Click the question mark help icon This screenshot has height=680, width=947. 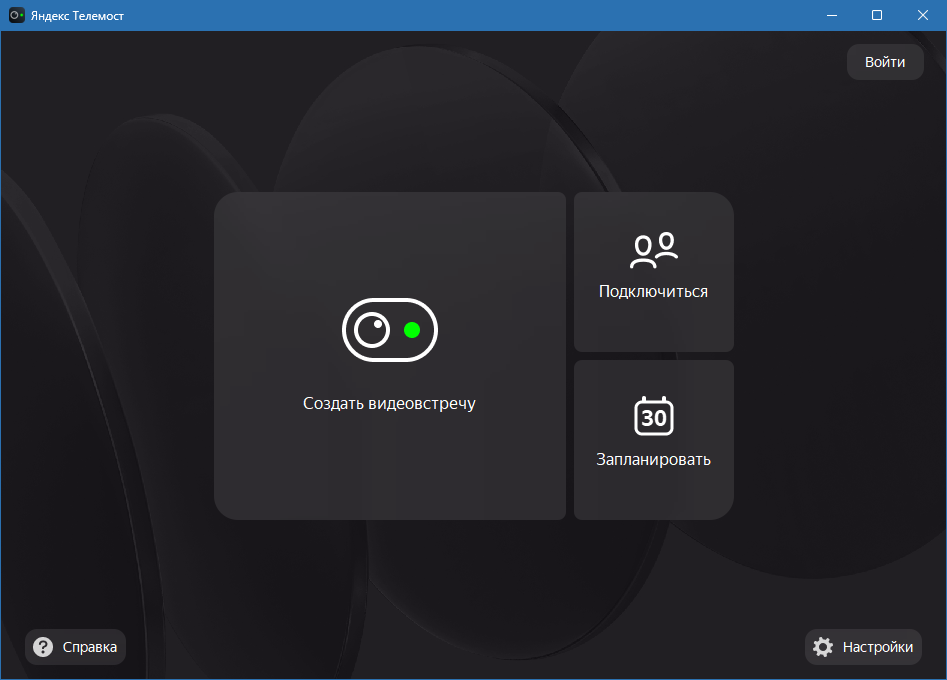(x=43, y=647)
